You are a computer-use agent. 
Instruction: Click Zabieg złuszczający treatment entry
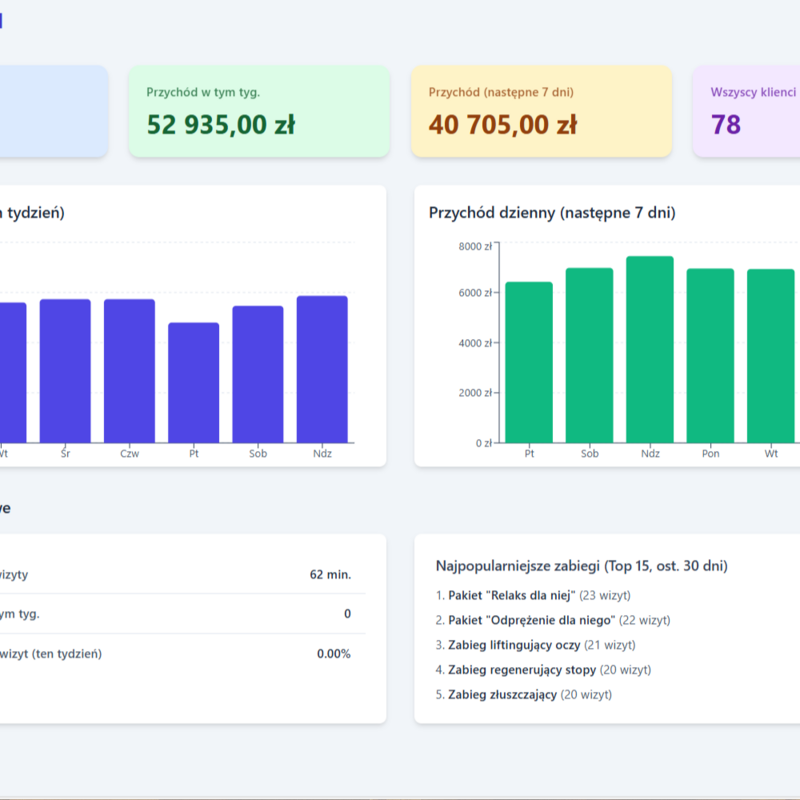tap(502, 694)
